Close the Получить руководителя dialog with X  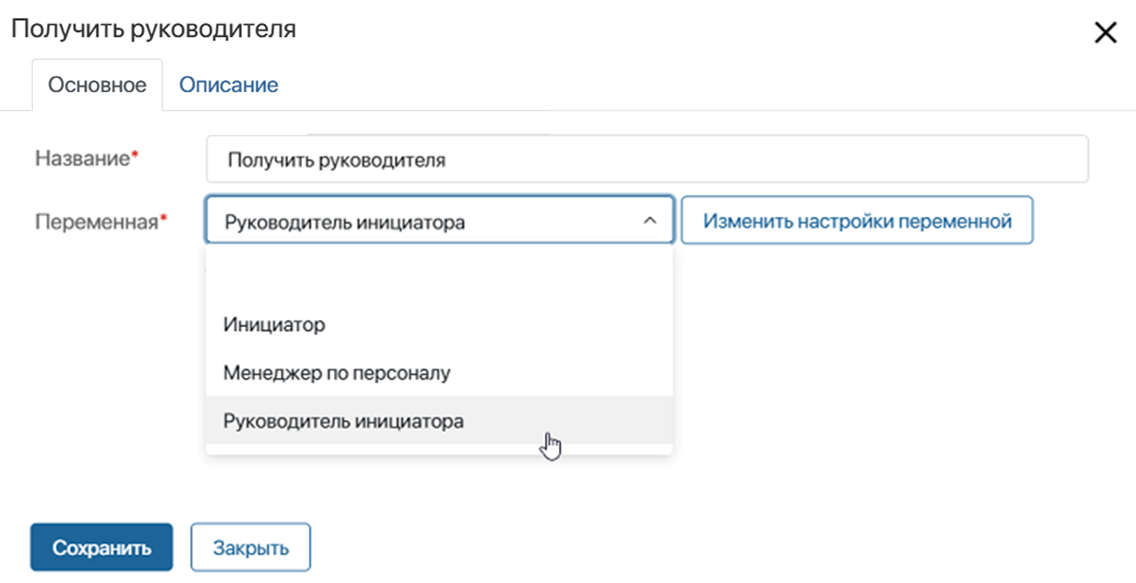(1106, 33)
